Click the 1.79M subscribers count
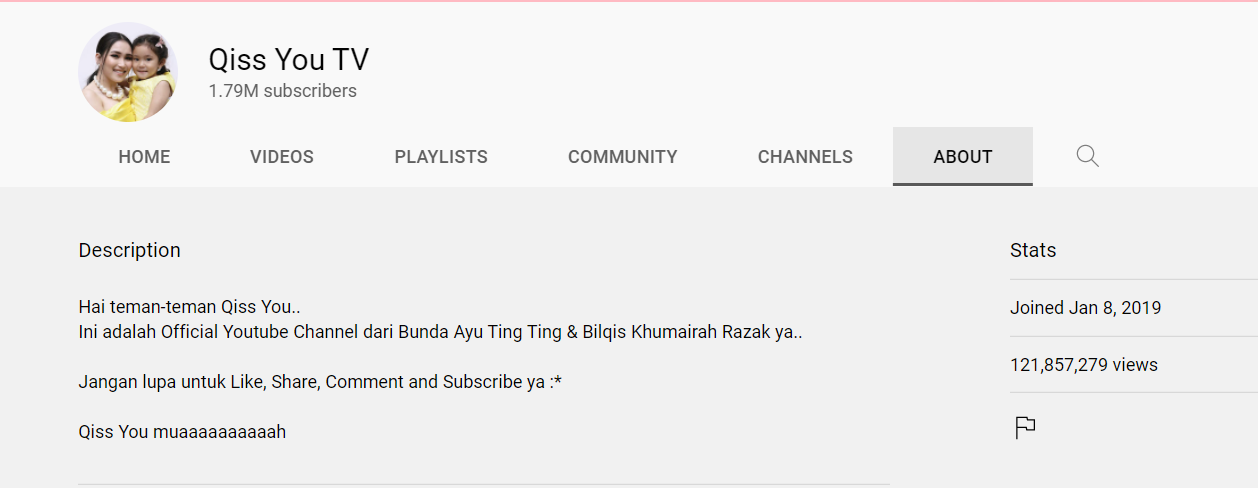The height and width of the screenshot is (488, 1258). point(283,91)
